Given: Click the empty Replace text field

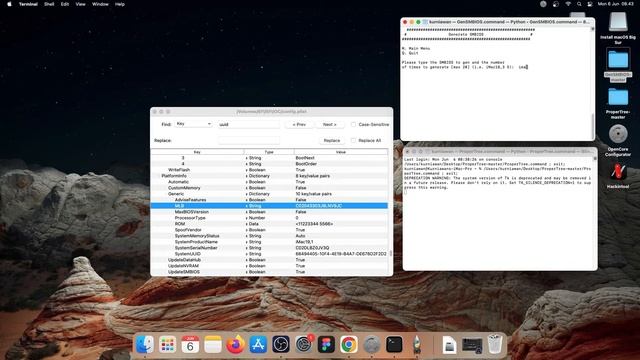Looking at the screenshot, I should [249, 140].
